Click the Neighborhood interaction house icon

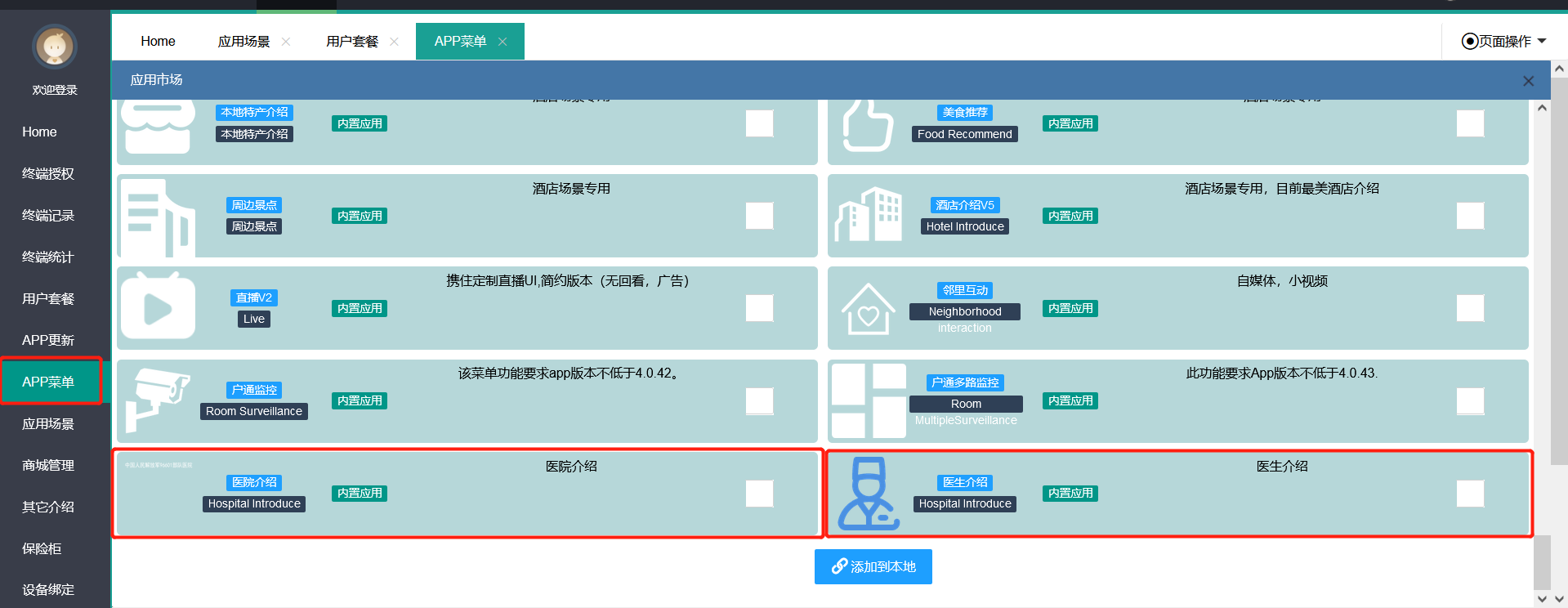tap(868, 309)
